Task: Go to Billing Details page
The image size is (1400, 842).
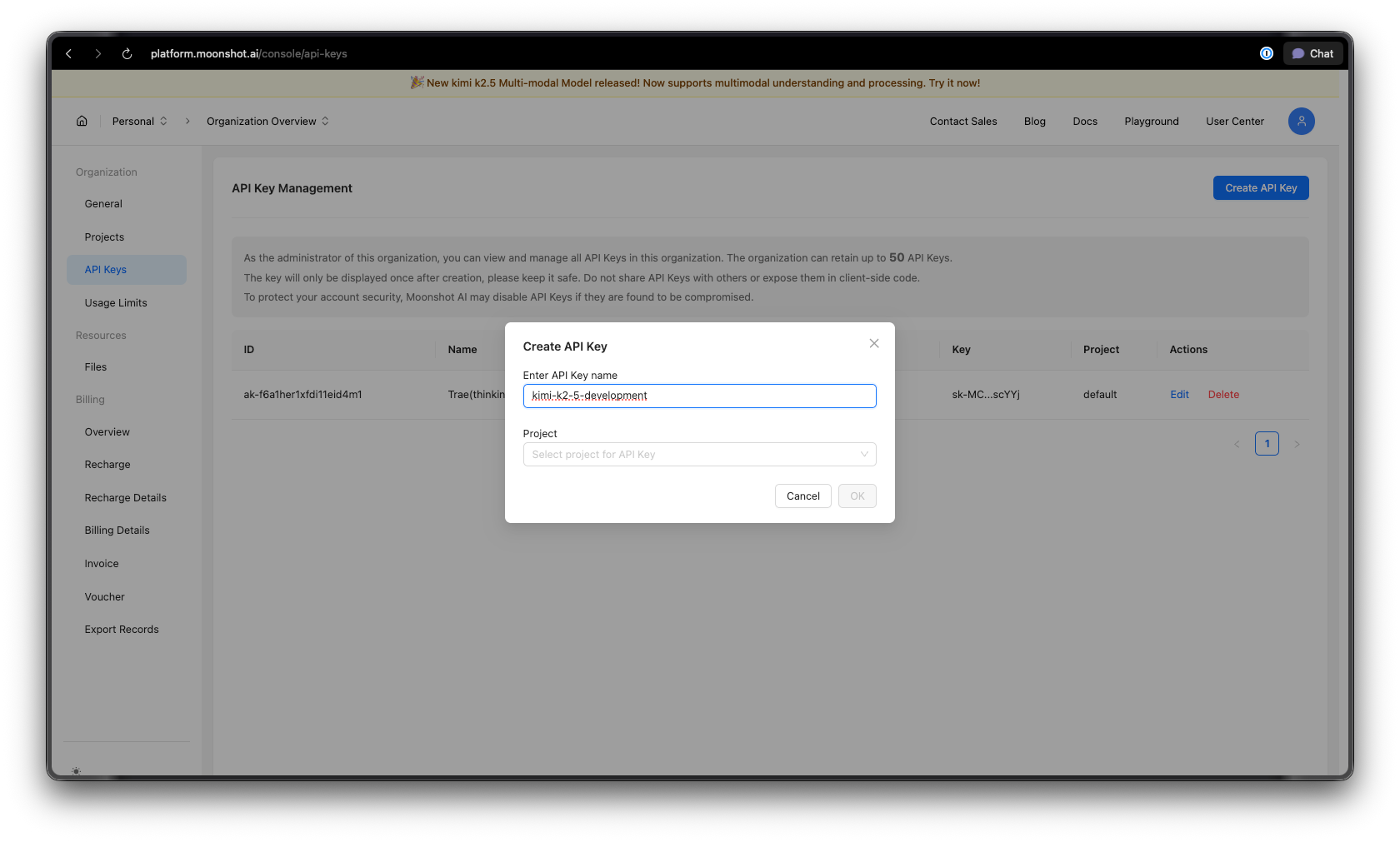Action: [x=117, y=530]
